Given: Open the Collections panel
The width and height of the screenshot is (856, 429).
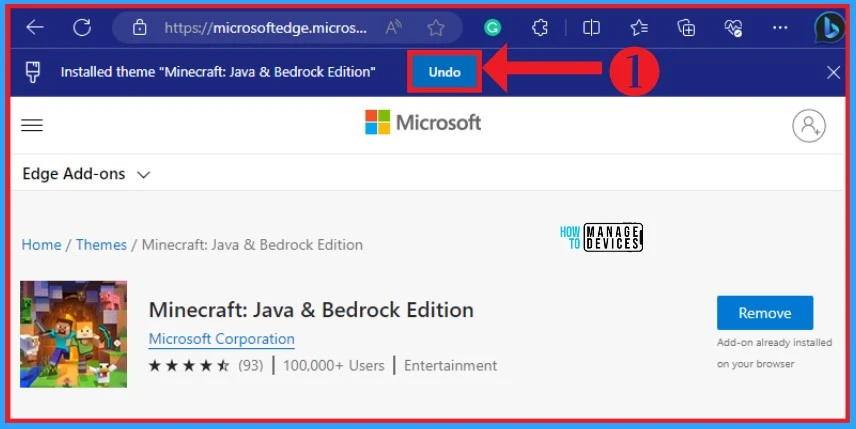Looking at the screenshot, I should pos(686,27).
